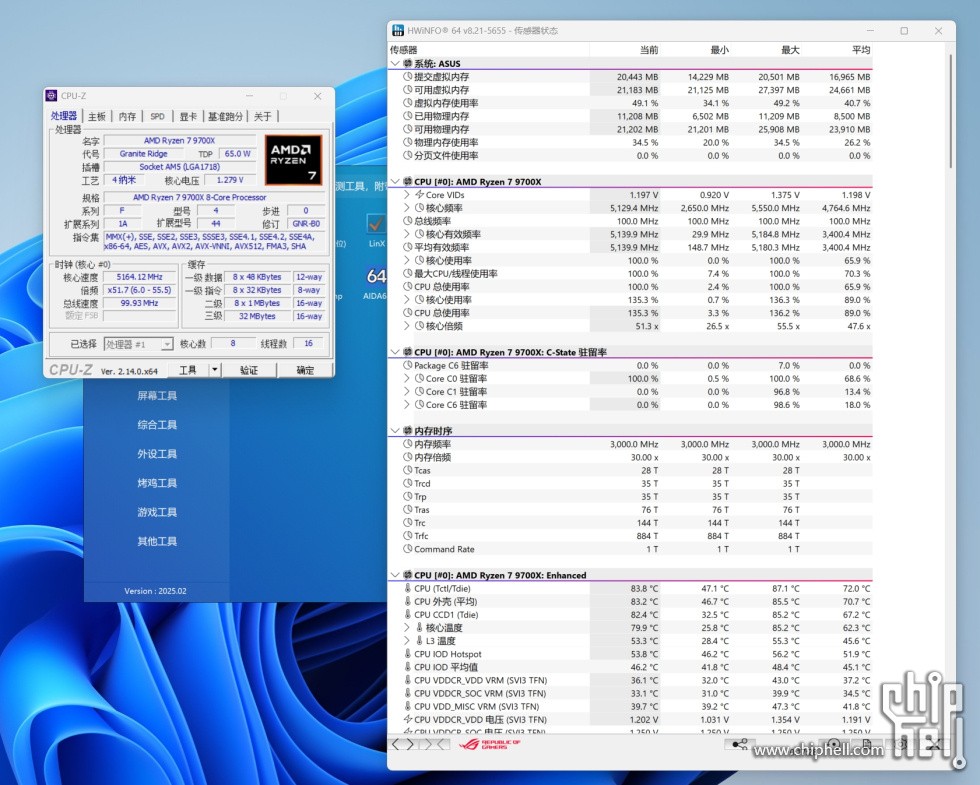
Task: Click the 验证 button in CPU-Z
Action: [249, 370]
